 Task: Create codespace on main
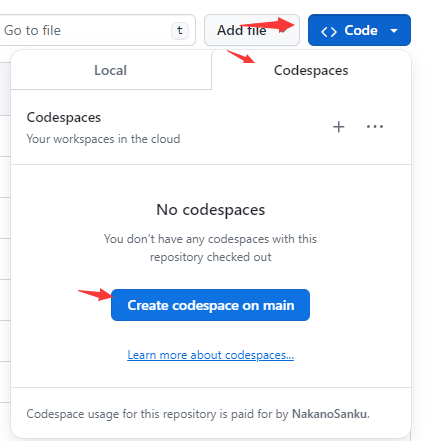210,305
